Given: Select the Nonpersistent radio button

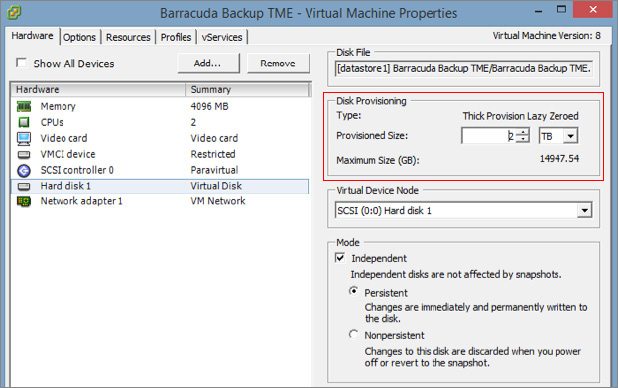Looking at the screenshot, I should pos(354,335).
